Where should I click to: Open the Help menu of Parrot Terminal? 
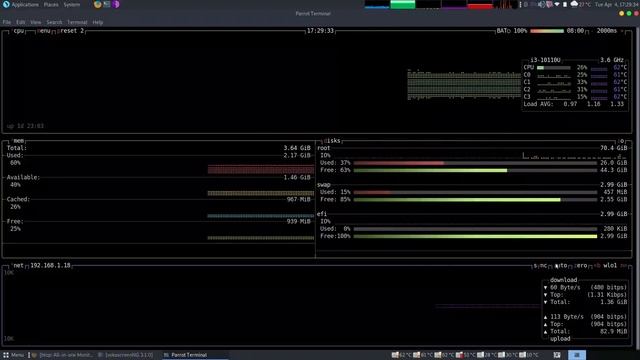pyautogui.click(x=98, y=22)
